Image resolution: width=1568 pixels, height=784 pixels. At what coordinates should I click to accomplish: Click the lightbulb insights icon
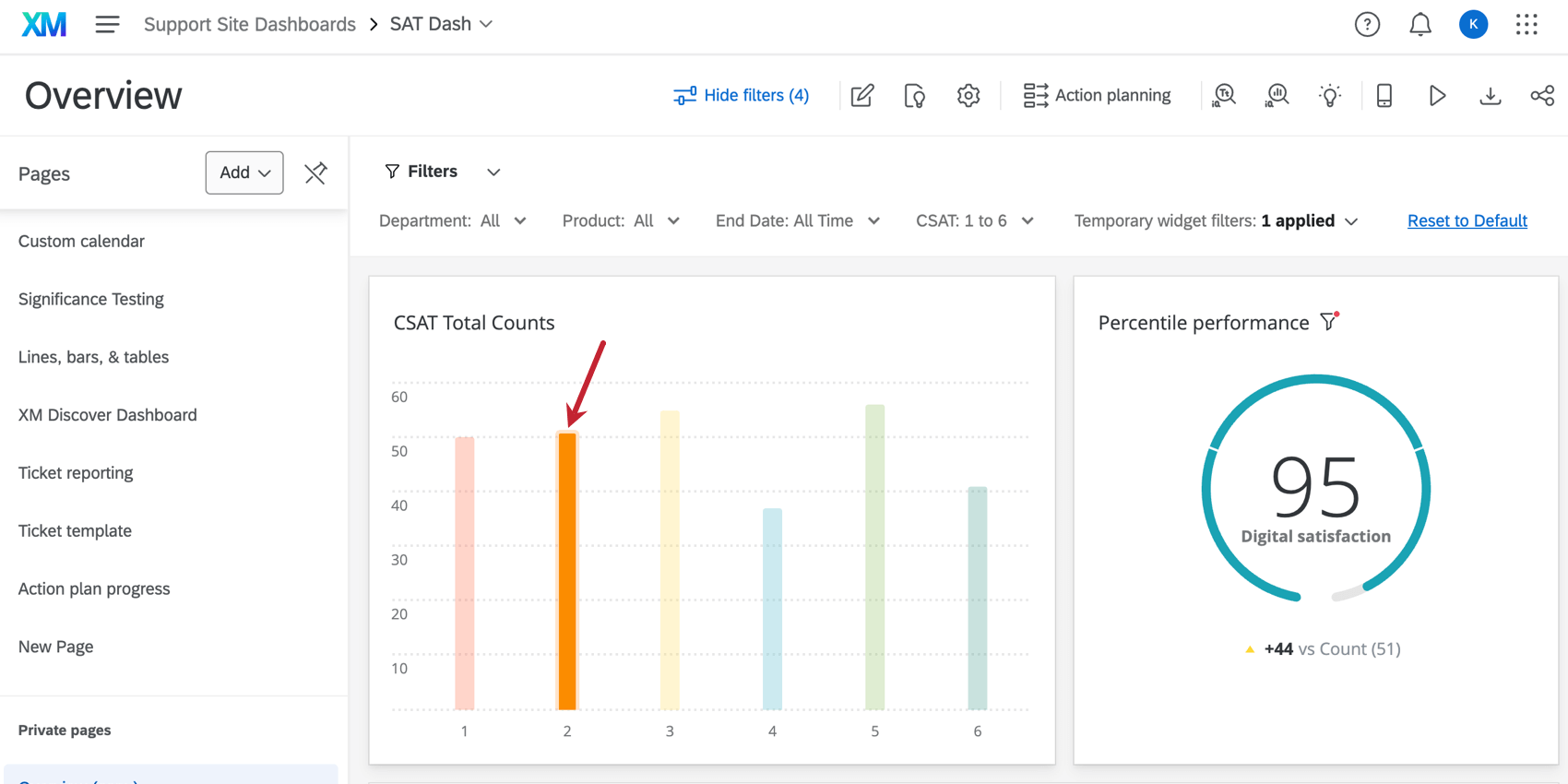click(1329, 96)
